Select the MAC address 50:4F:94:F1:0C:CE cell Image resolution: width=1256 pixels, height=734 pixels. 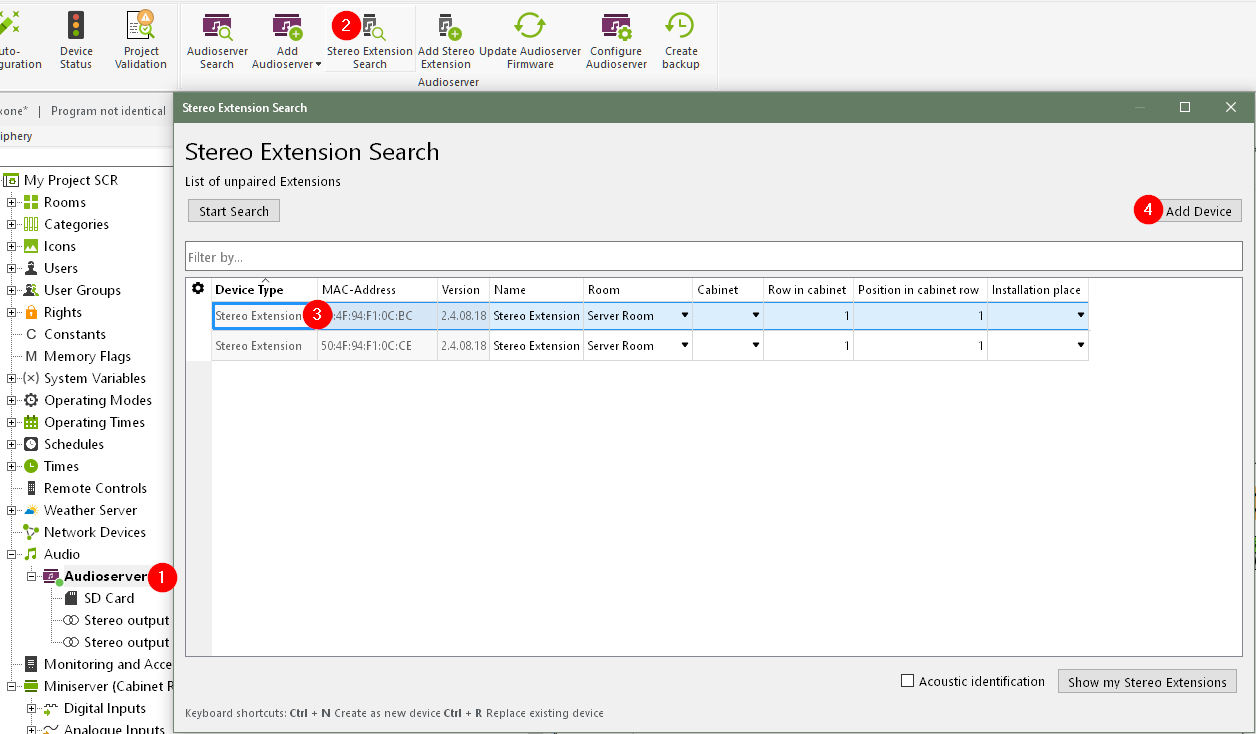378,346
